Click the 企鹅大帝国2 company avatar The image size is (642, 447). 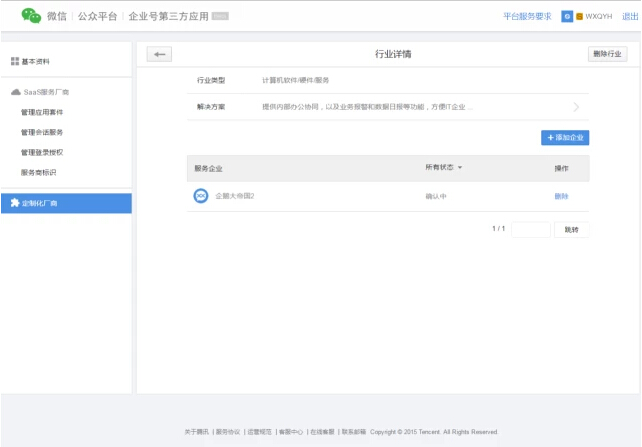coord(201,196)
